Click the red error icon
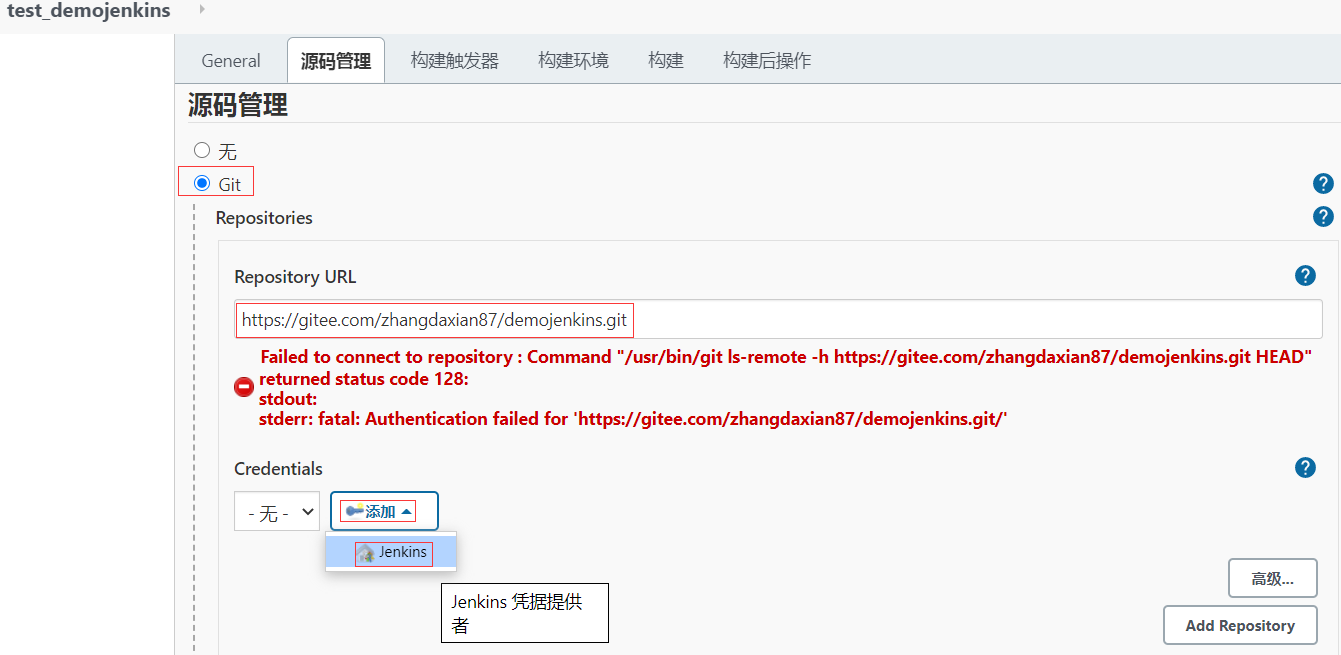This screenshot has width=1341, height=655. click(x=243, y=387)
